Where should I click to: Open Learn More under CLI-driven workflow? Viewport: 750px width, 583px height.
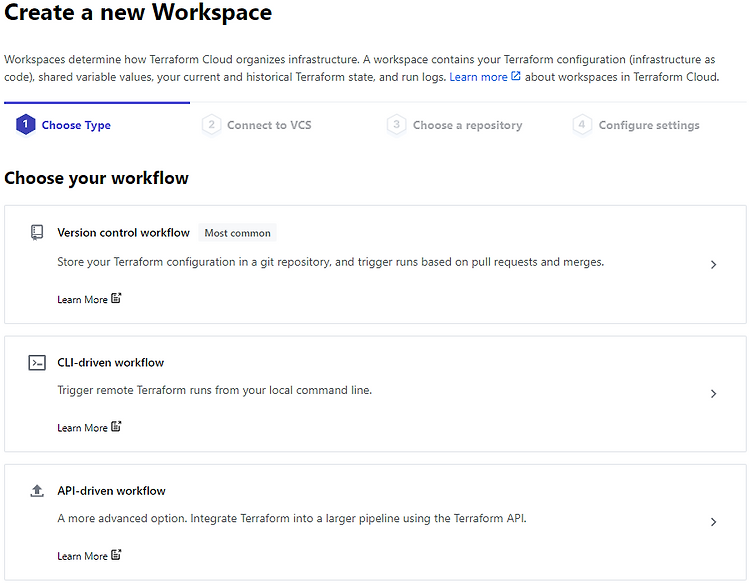(82, 428)
